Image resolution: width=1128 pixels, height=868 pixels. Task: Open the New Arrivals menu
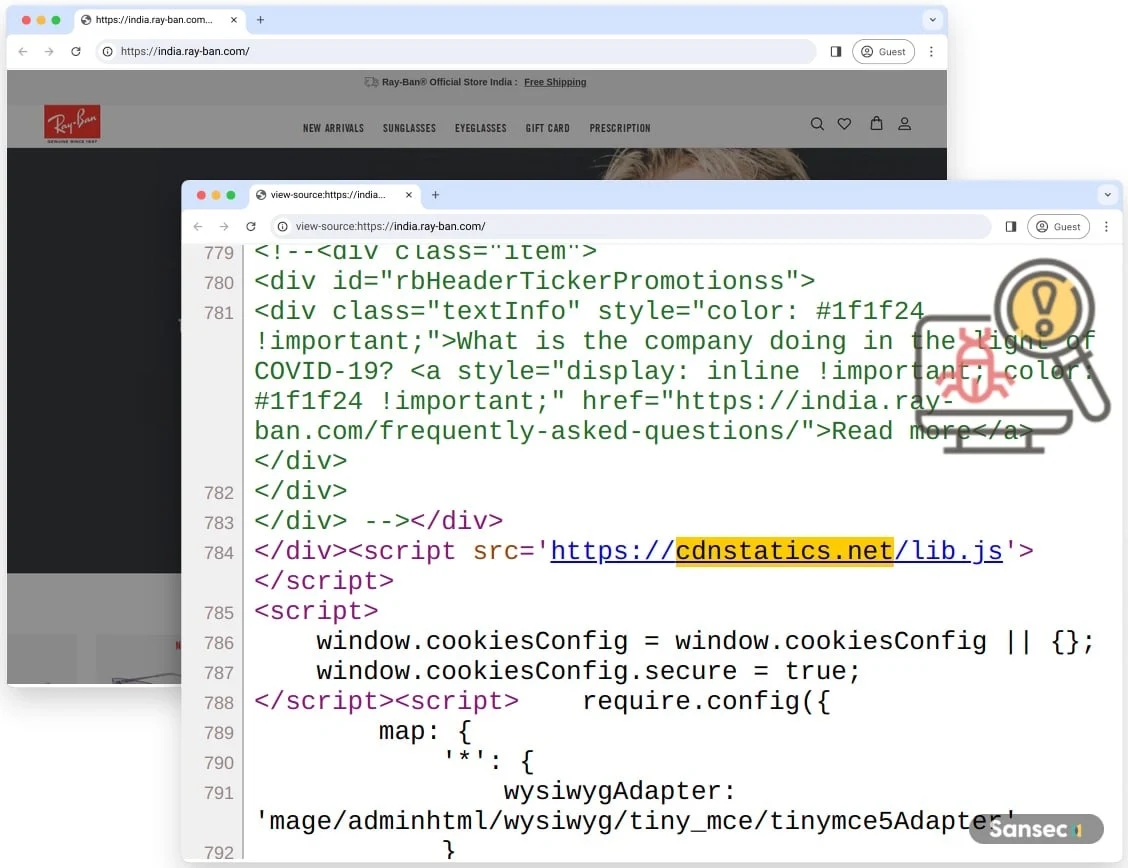click(x=333, y=128)
